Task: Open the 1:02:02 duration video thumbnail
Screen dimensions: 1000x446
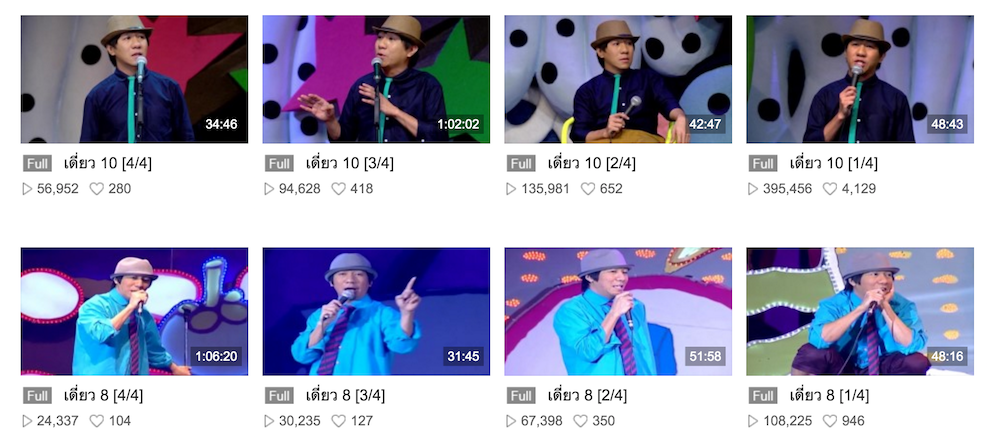Action: click(x=376, y=79)
